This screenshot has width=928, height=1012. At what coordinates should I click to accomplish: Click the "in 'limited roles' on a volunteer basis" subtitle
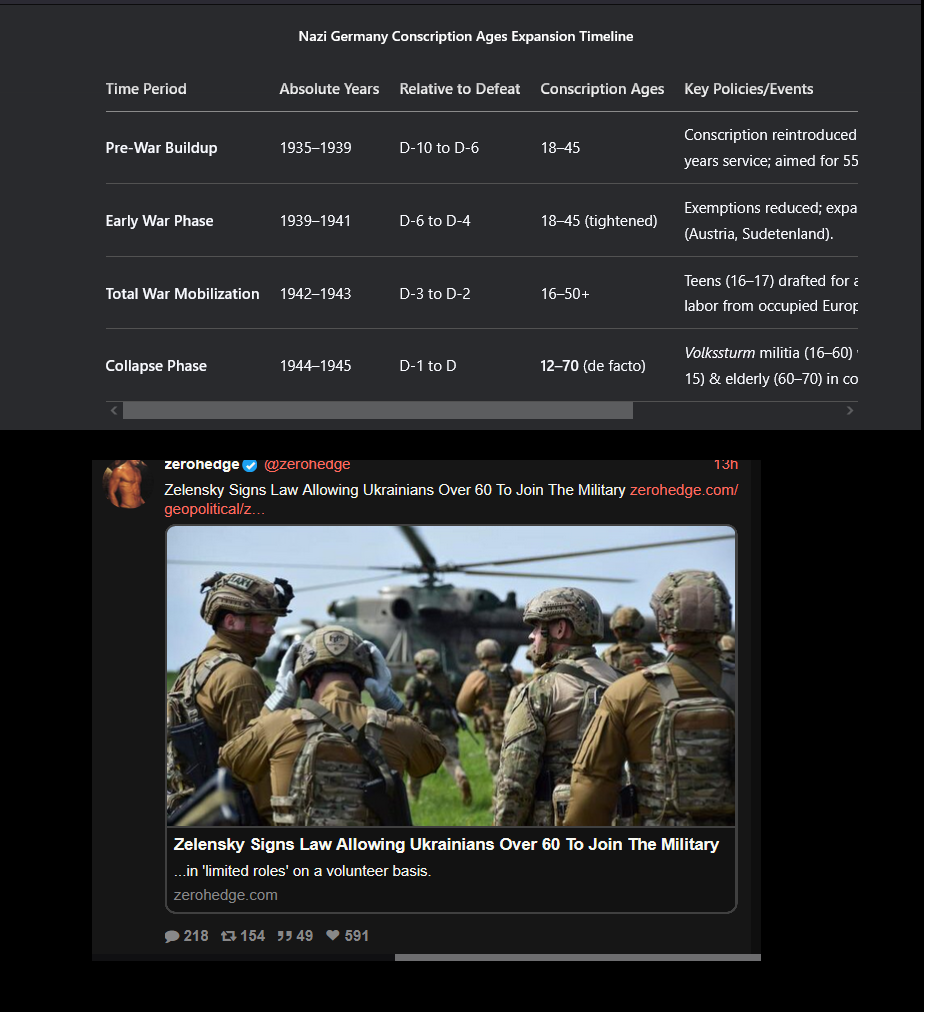(302, 871)
